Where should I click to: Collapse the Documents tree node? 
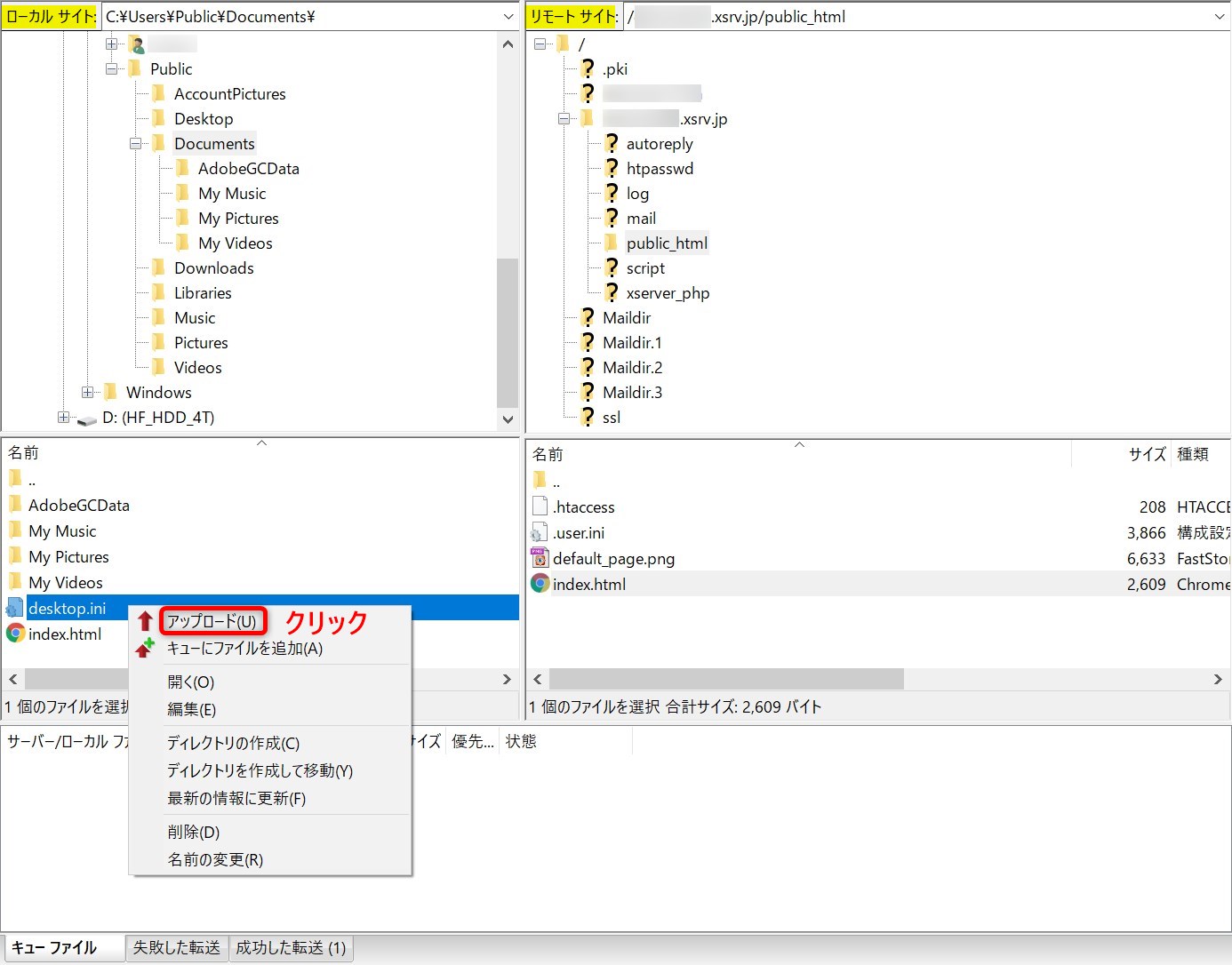pos(135,143)
